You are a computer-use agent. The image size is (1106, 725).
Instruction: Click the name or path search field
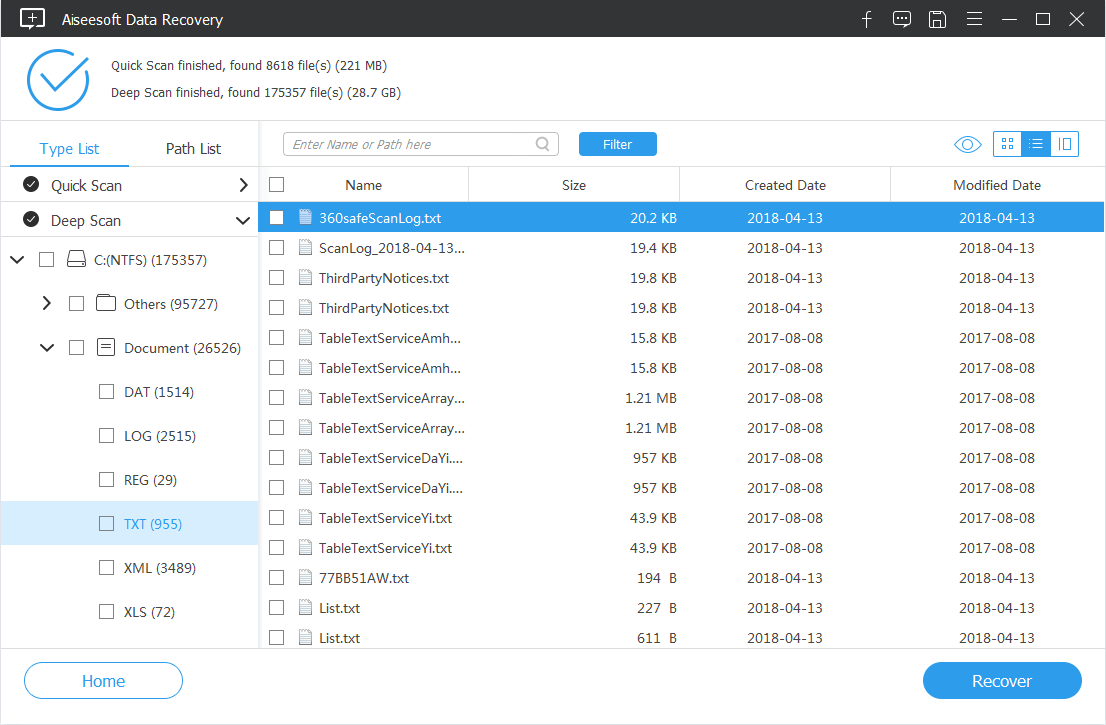(410, 144)
